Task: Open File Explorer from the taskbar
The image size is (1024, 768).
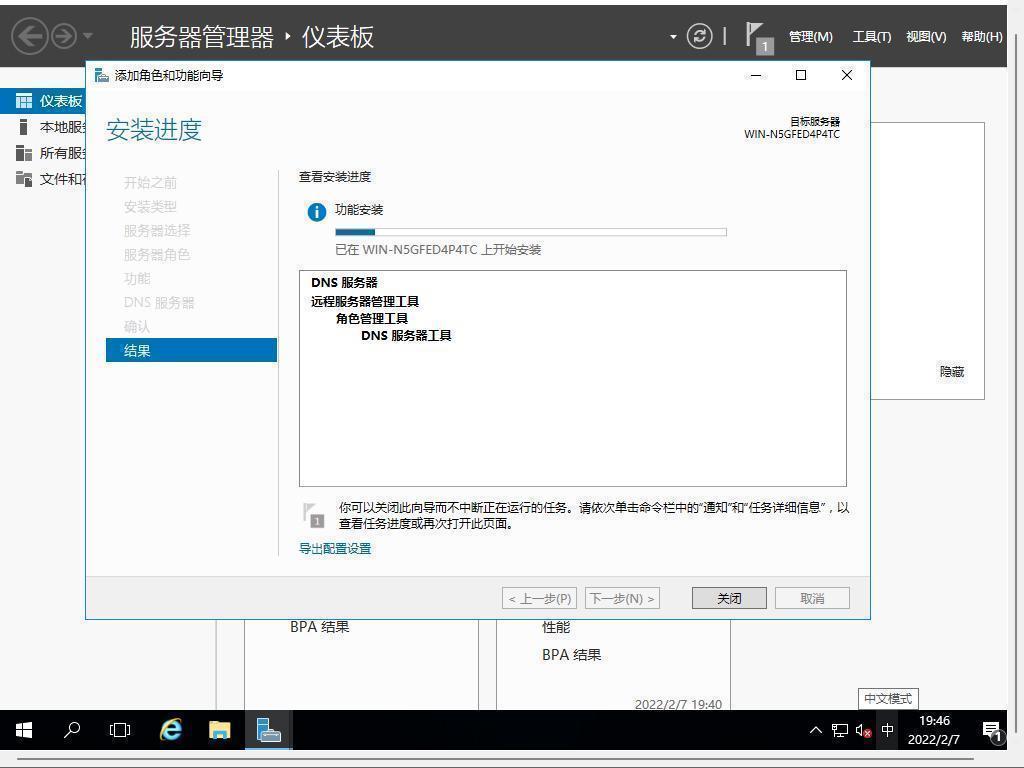Action: click(219, 730)
